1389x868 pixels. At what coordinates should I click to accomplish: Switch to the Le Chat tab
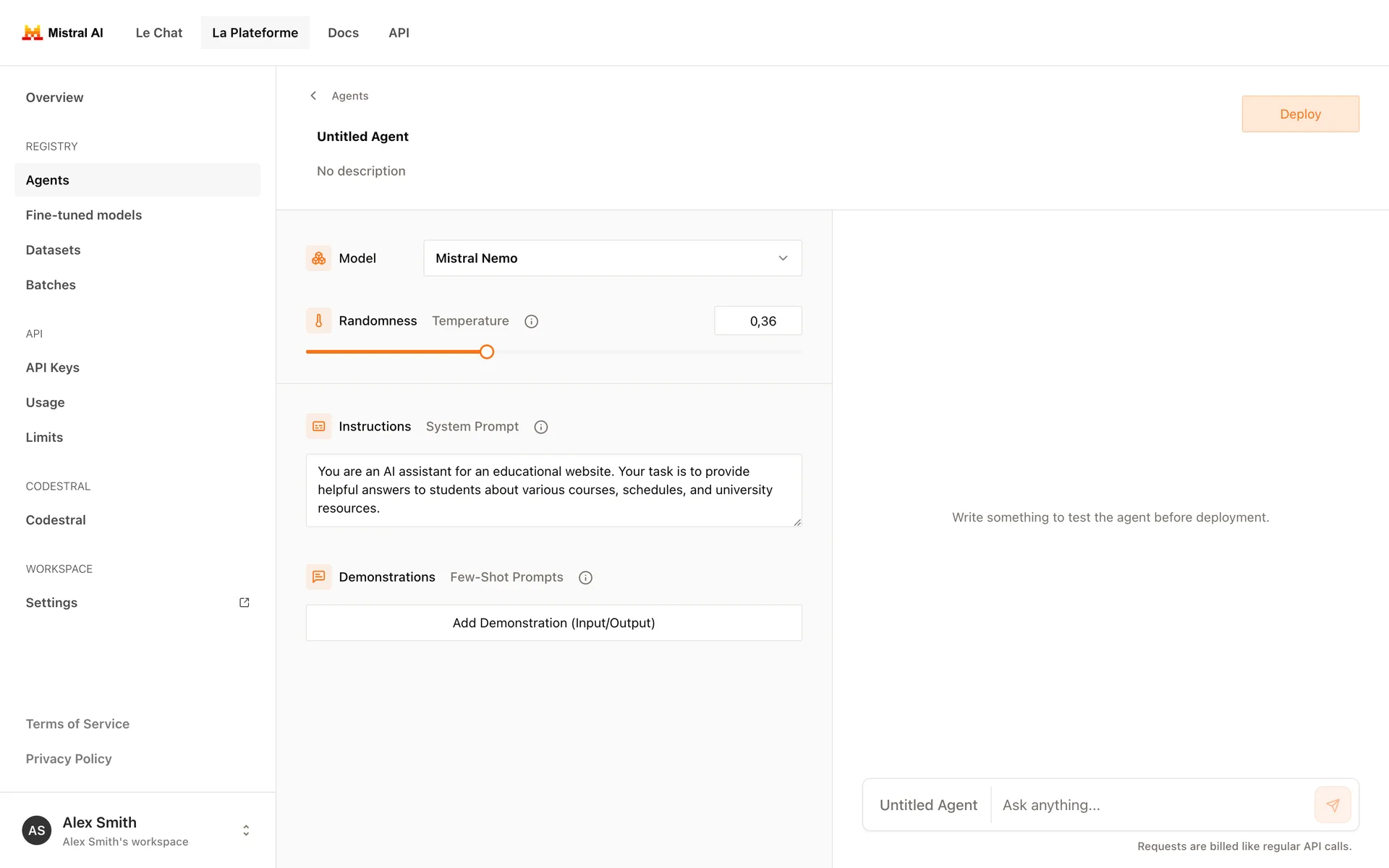[x=158, y=33]
